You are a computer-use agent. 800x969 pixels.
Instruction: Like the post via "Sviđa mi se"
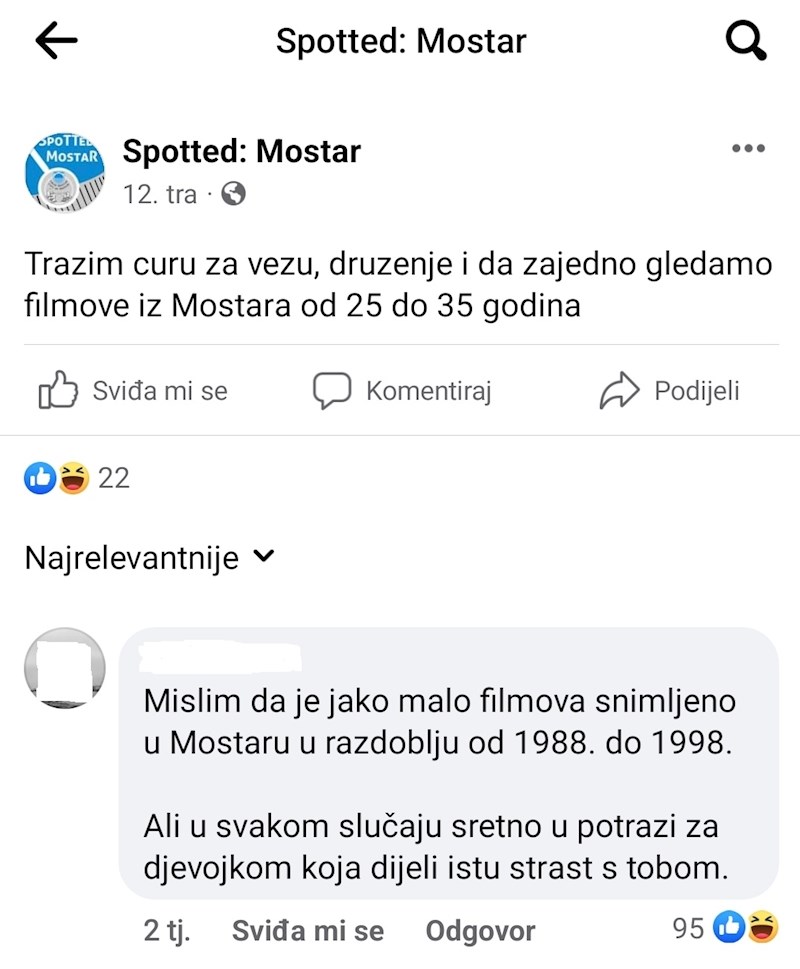pyautogui.click(x=160, y=391)
